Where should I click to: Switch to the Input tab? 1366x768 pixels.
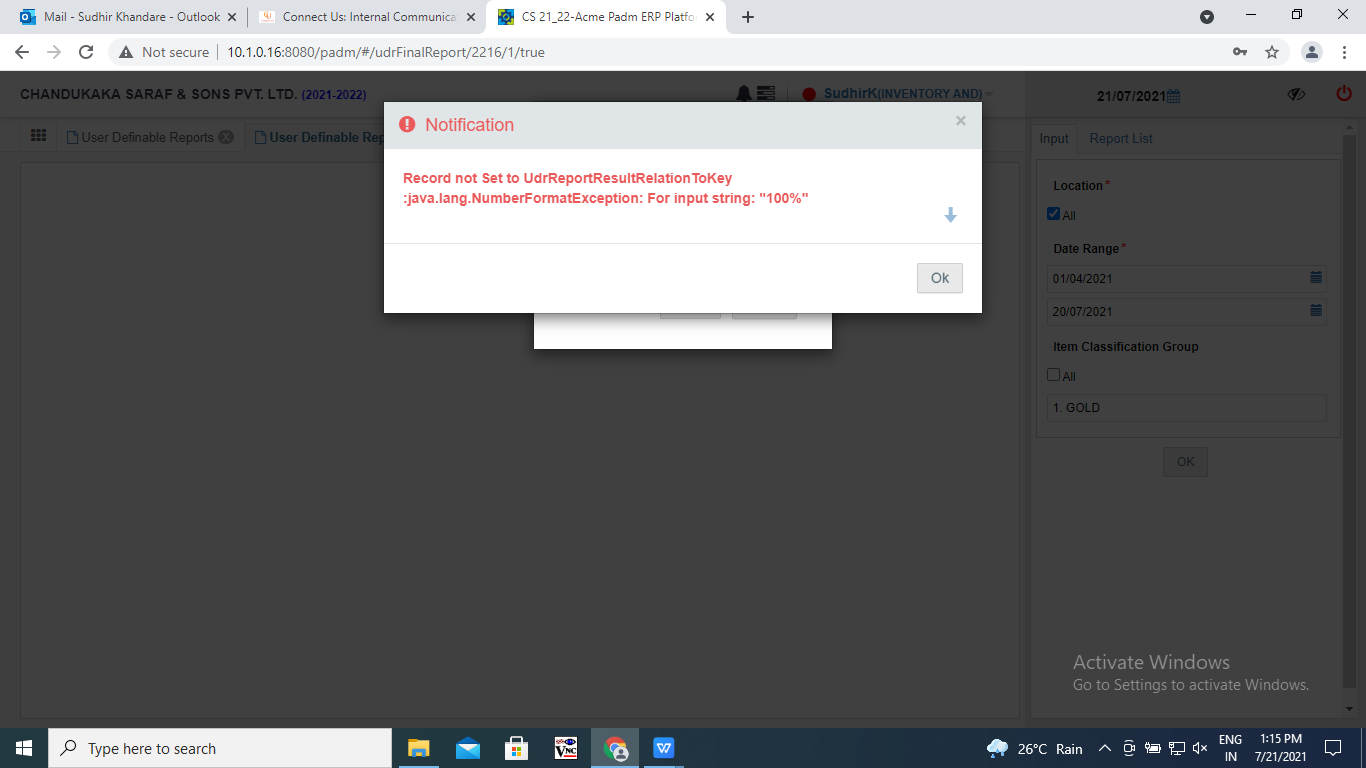coord(1054,138)
